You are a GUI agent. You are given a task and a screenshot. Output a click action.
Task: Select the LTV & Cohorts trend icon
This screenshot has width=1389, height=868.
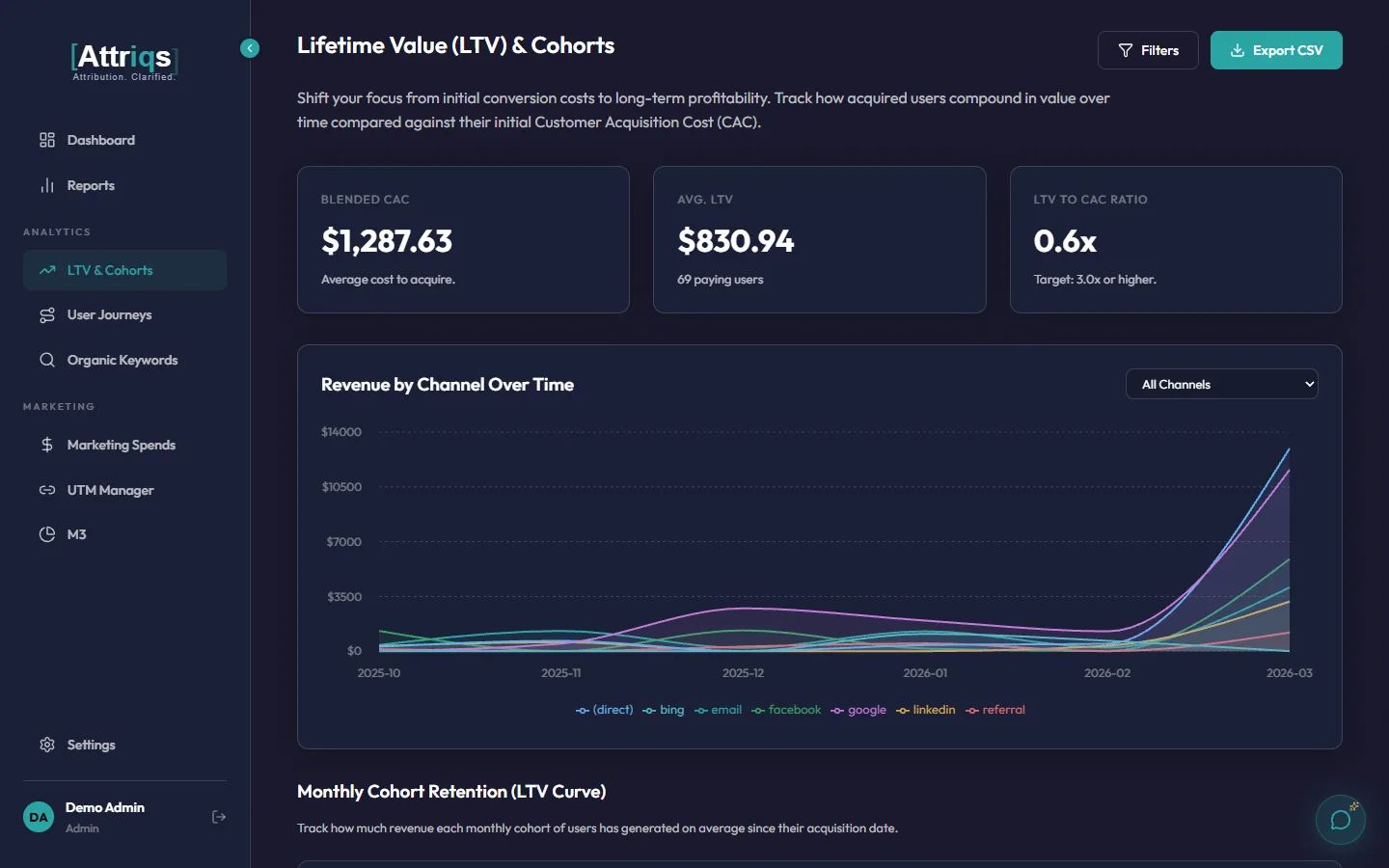[x=46, y=270]
